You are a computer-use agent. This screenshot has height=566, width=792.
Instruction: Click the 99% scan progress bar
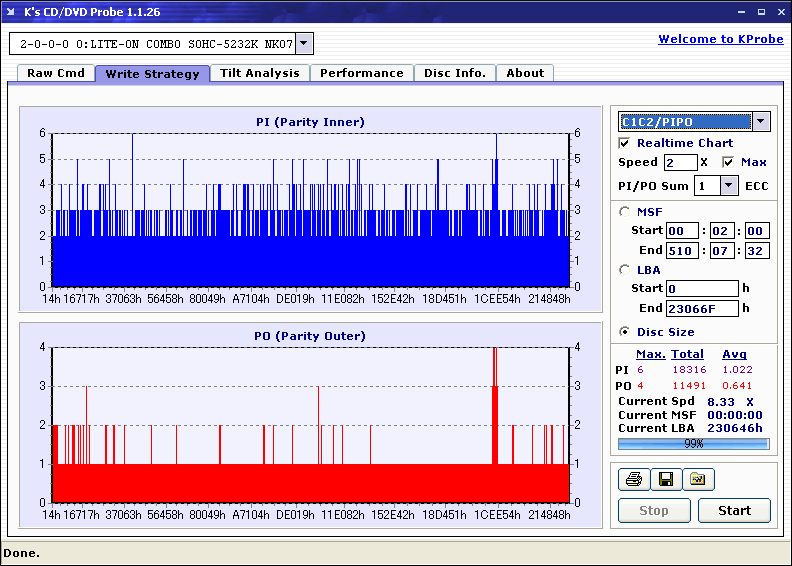[693, 443]
